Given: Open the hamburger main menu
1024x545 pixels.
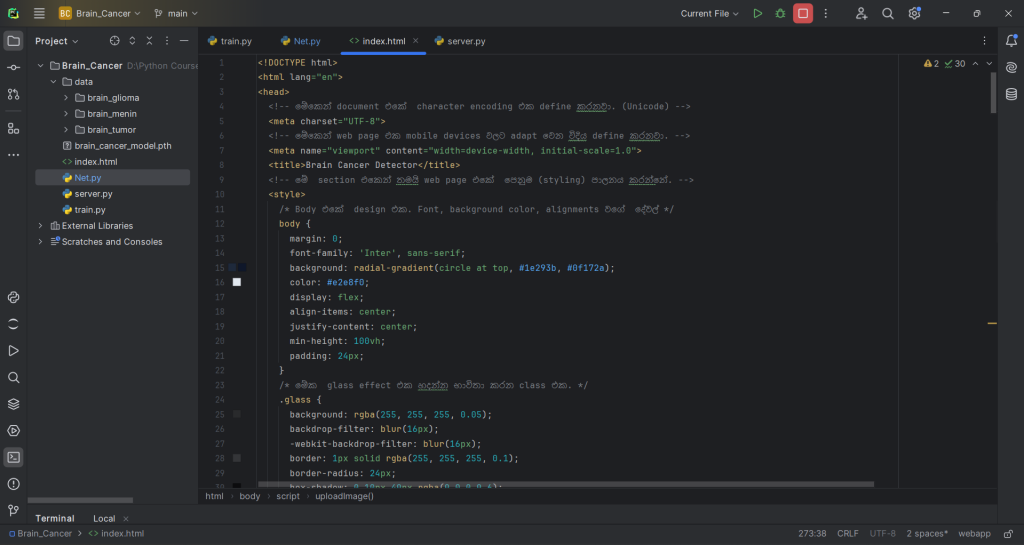Looking at the screenshot, I should (x=39, y=13).
